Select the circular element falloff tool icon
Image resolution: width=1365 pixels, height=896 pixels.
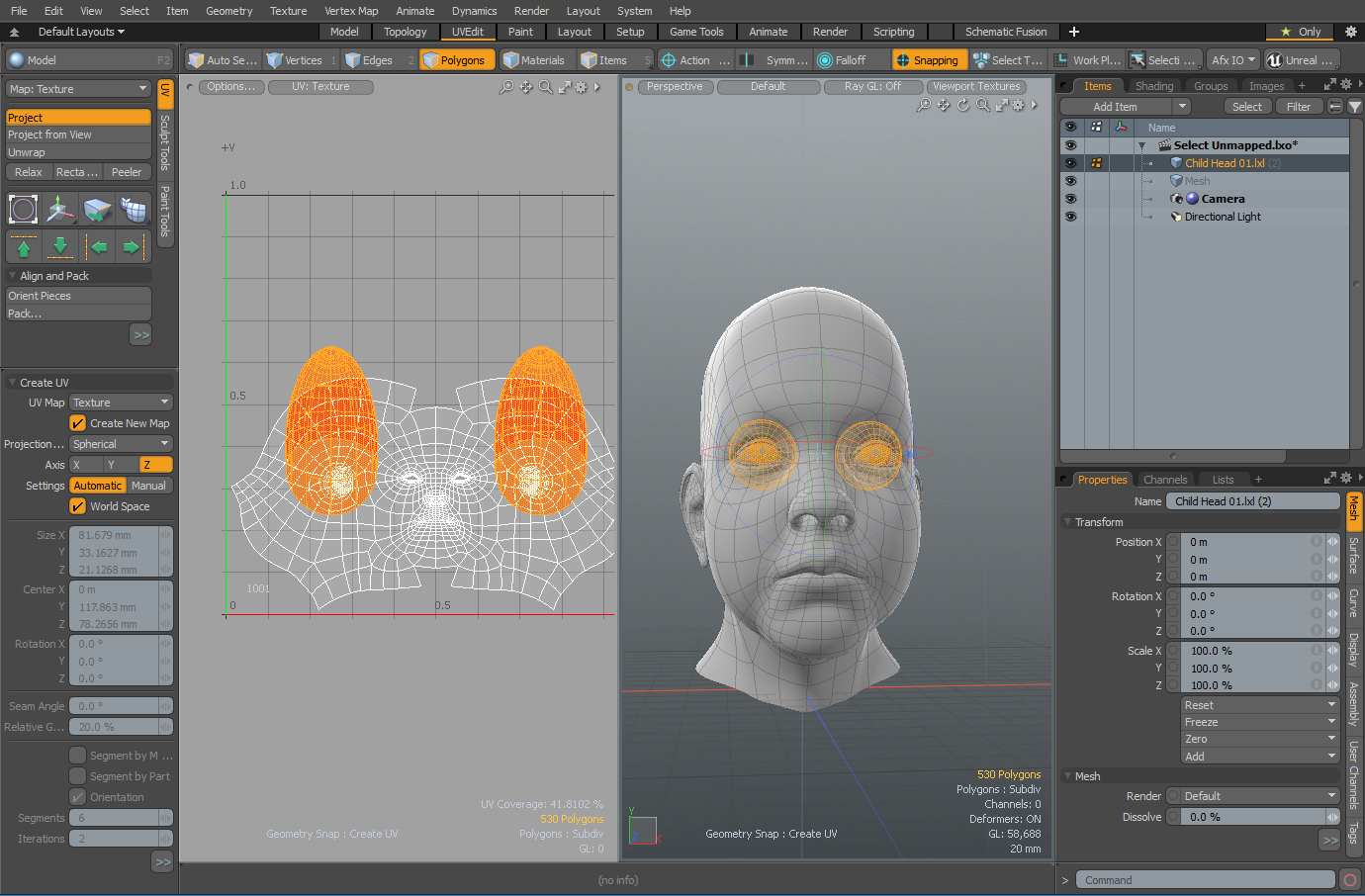[x=24, y=210]
